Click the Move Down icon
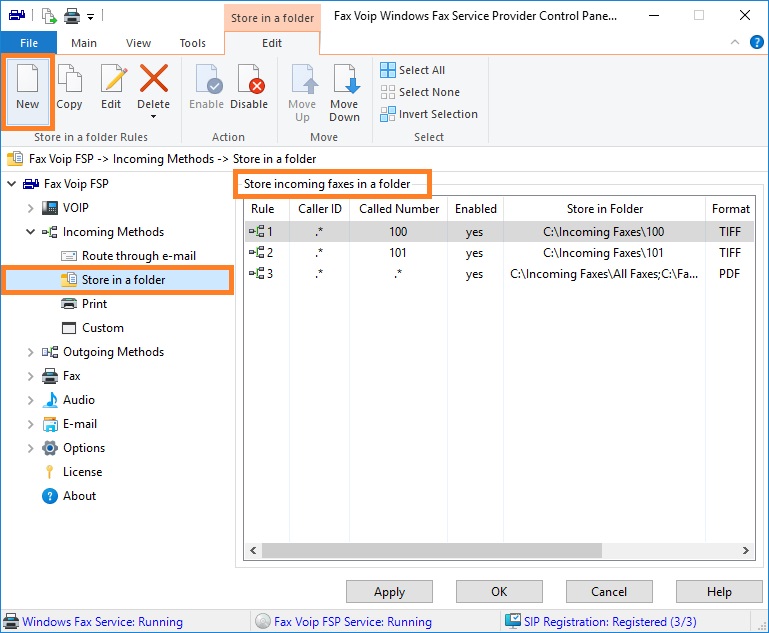The width and height of the screenshot is (769, 633). click(346, 78)
